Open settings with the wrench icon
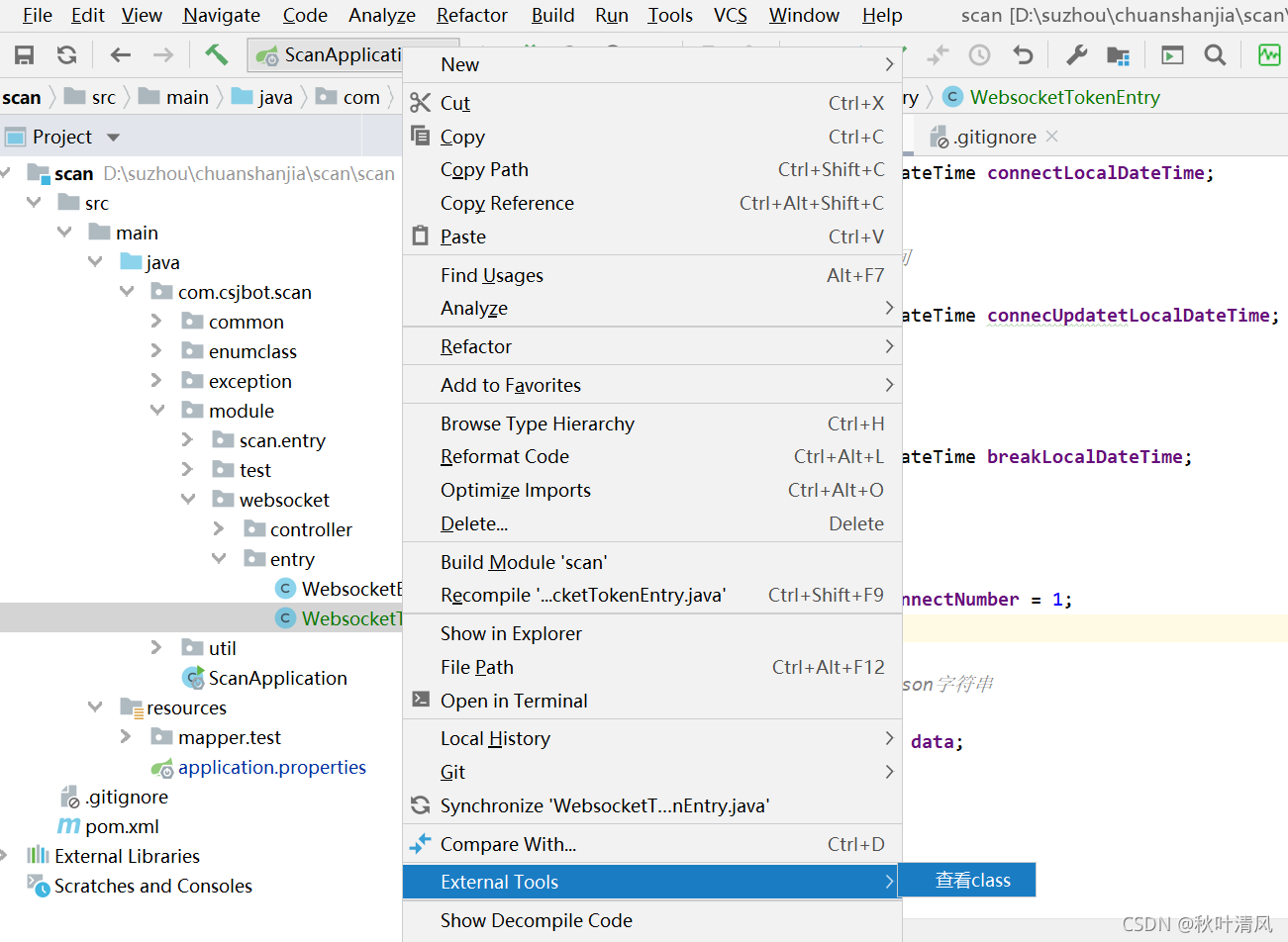 pyautogui.click(x=1077, y=55)
